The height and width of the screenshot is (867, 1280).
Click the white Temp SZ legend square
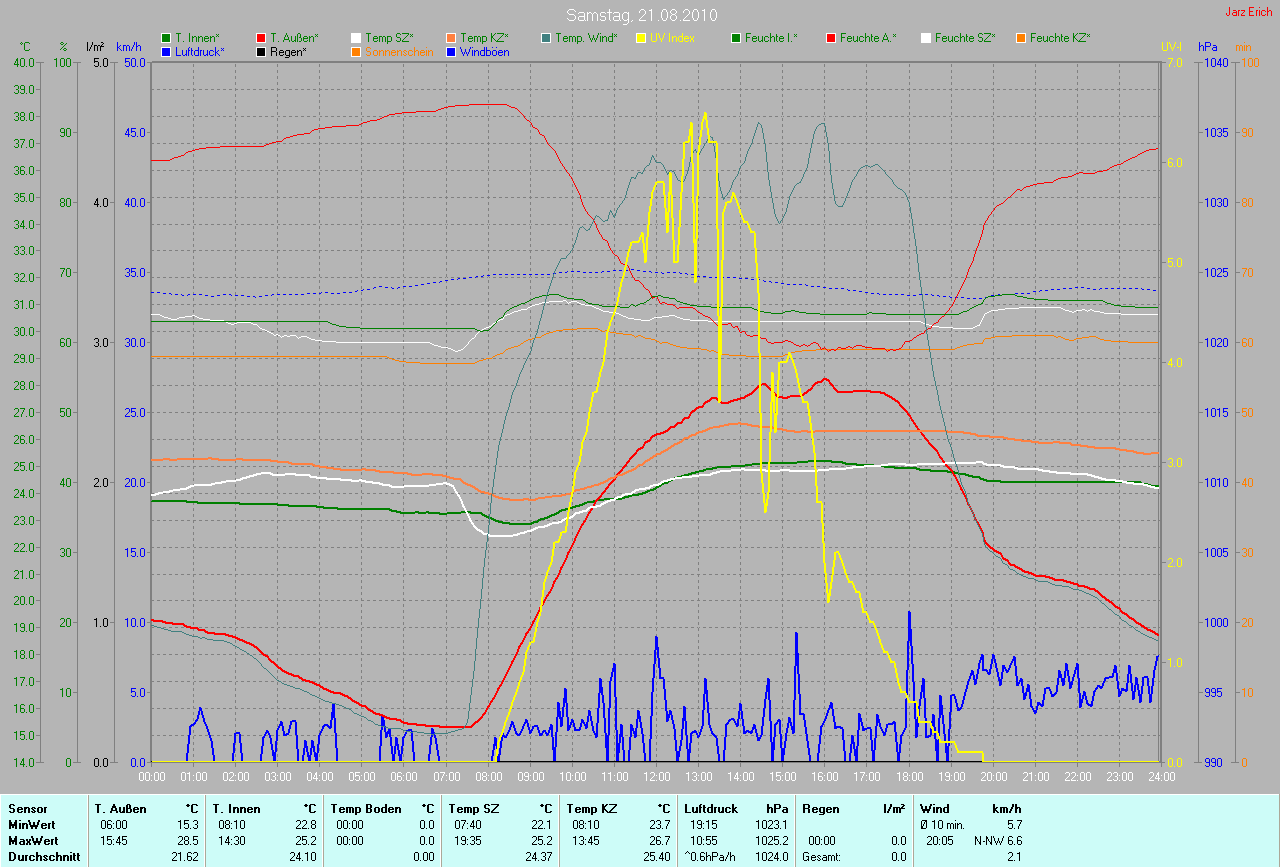point(356,38)
